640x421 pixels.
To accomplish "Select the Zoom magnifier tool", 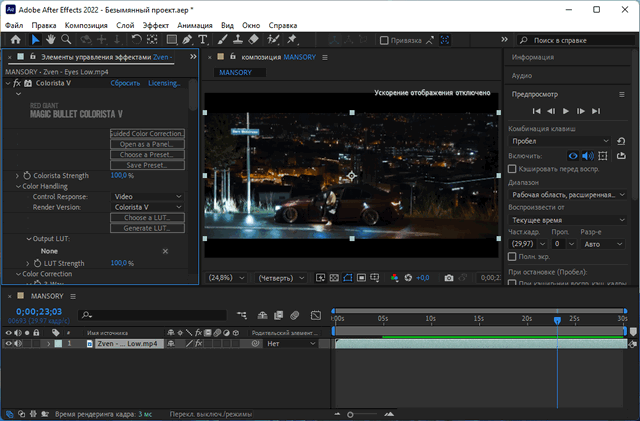I will [66, 39].
